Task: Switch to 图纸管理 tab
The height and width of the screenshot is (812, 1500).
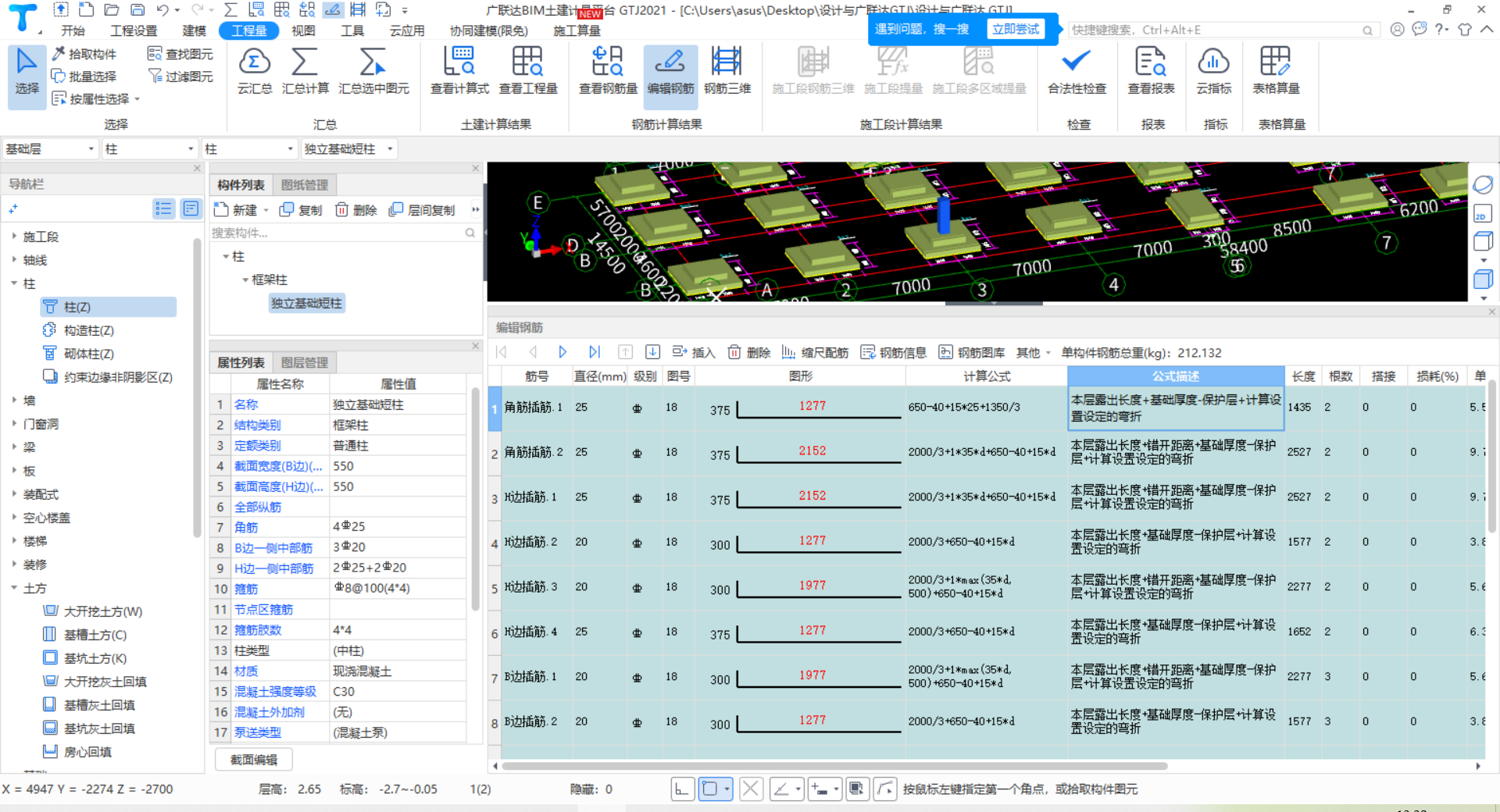Action: pos(305,185)
